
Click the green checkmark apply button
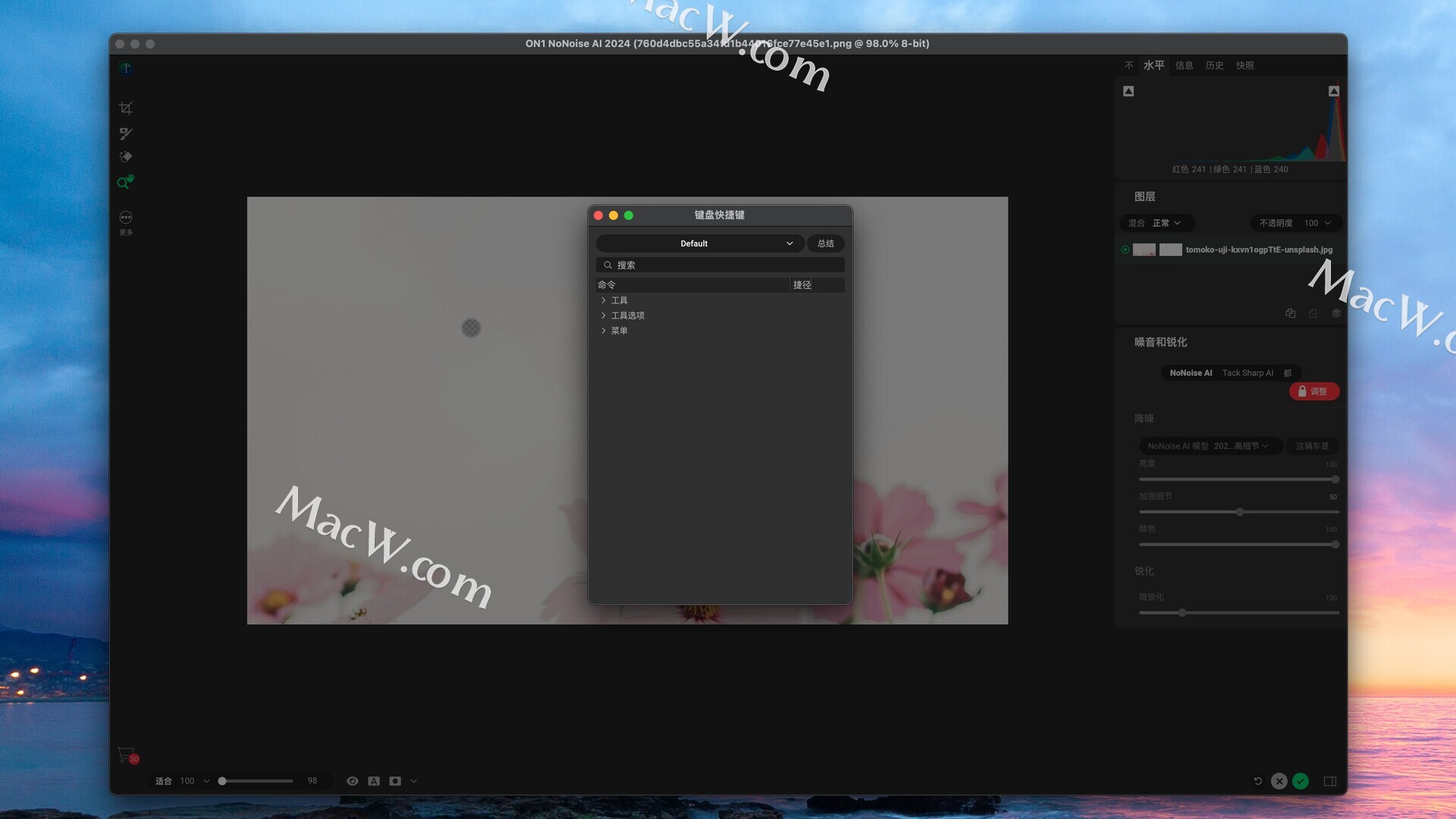(x=1301, y=781)
